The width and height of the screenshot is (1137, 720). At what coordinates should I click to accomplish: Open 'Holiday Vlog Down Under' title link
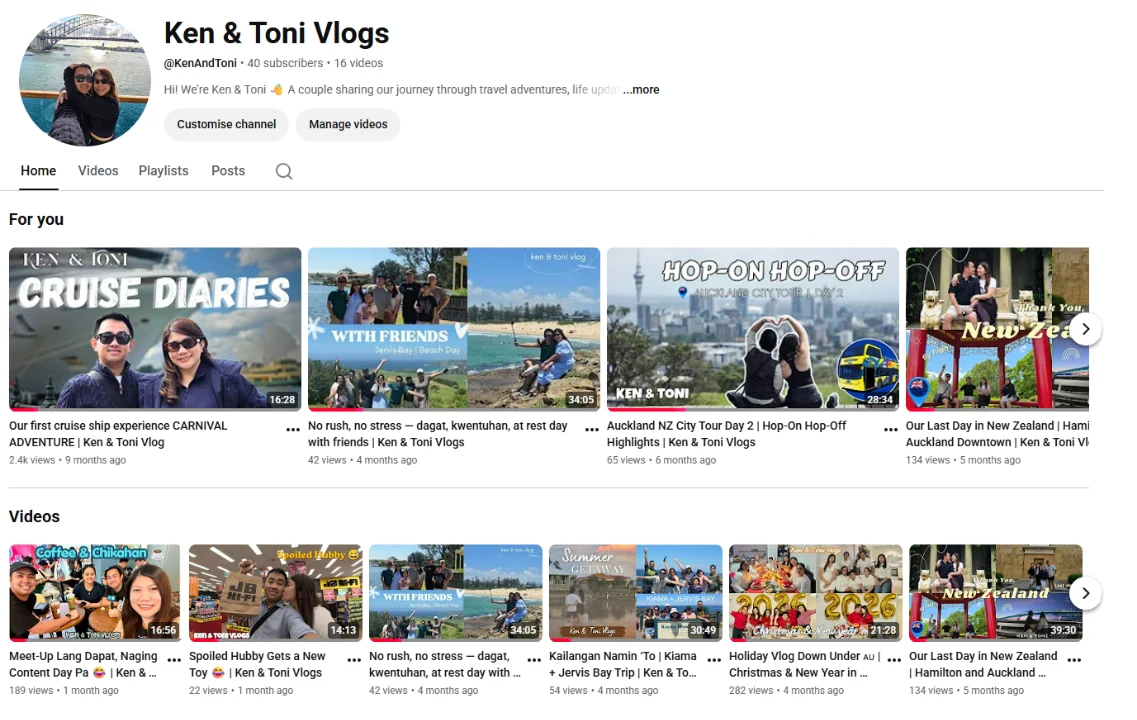pos(805,664)
